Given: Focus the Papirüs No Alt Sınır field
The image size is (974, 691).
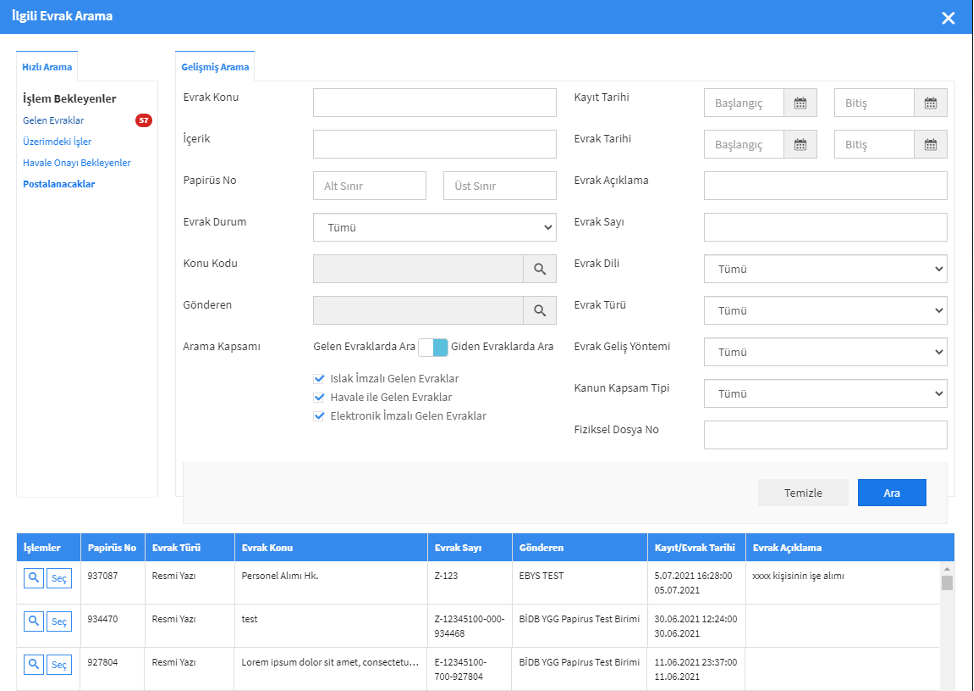Looking at the screenshot, I should (370, 186).
